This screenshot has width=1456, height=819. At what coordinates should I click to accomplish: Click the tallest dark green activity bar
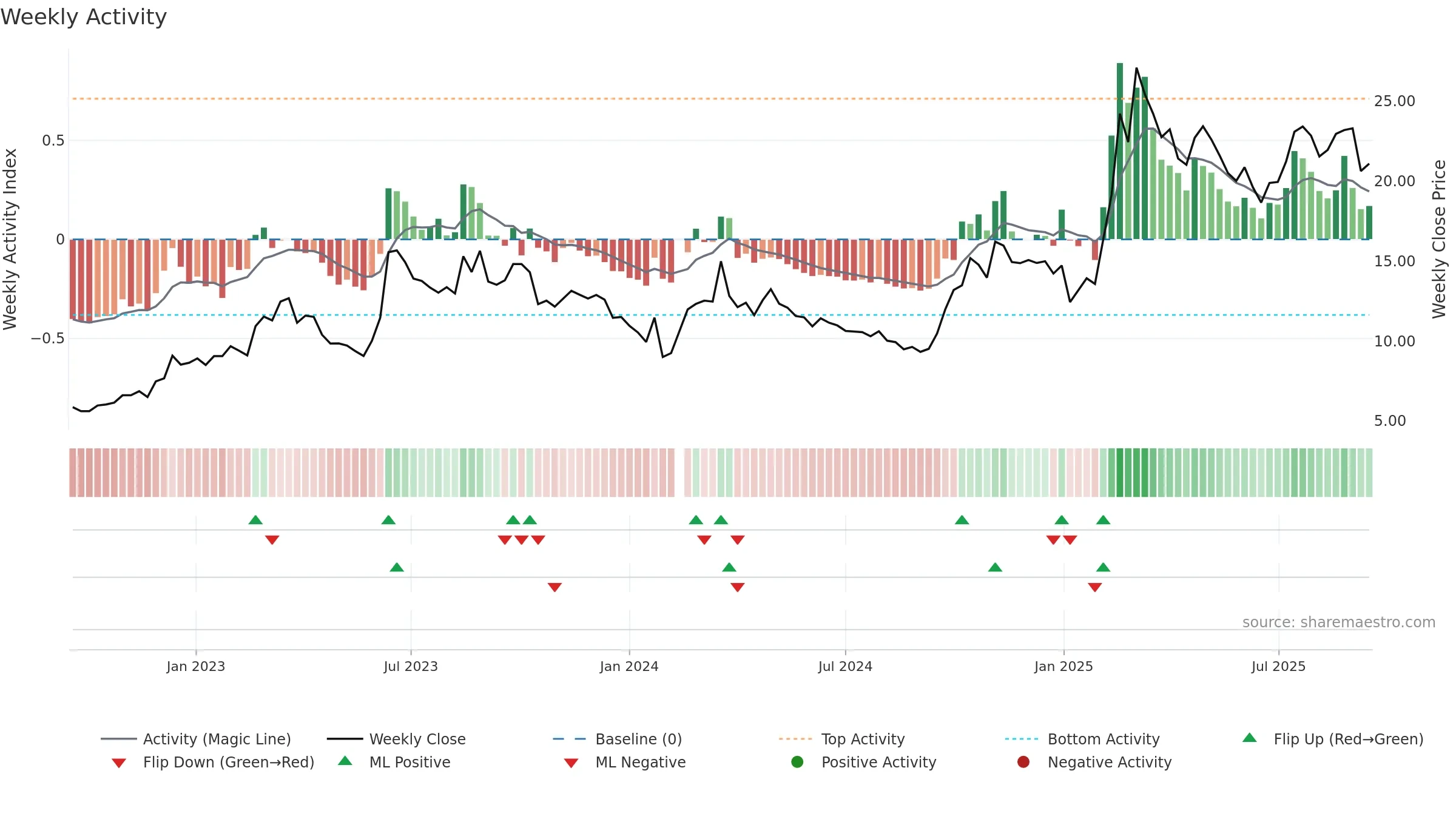(x=1120, y=151)
